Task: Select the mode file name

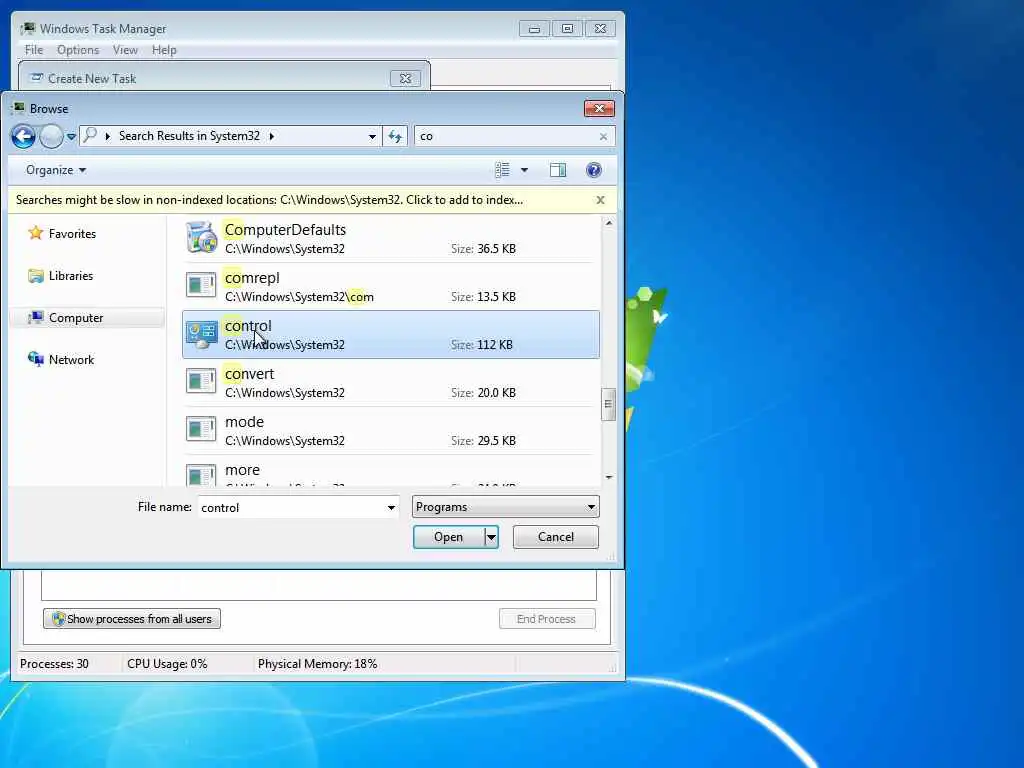Action: point(244,422)
